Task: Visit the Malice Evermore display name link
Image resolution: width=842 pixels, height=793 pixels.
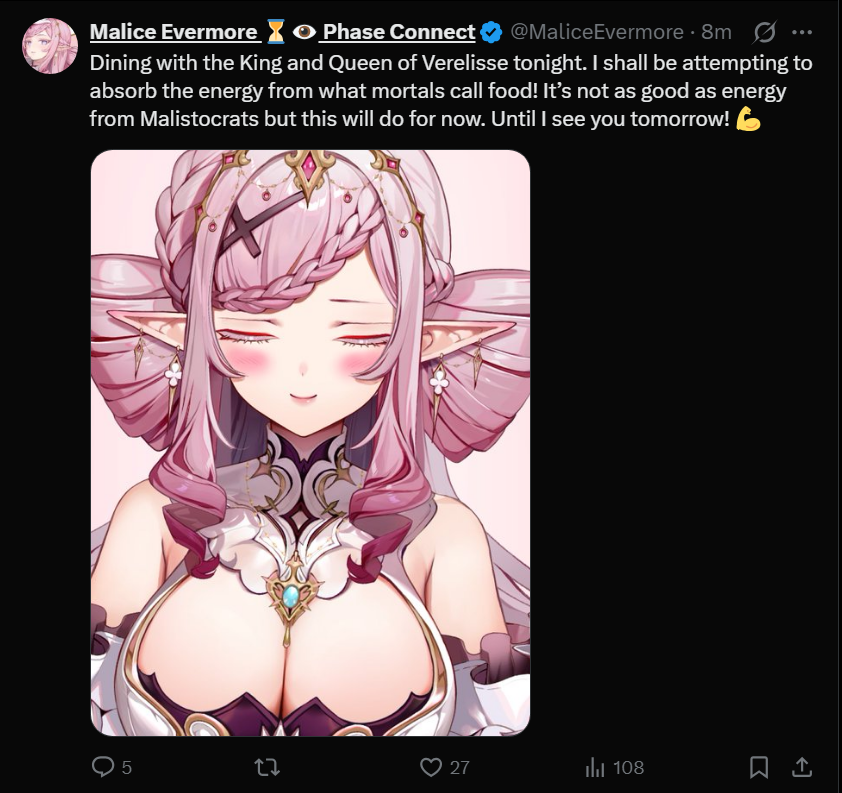Action: [173, 32]
